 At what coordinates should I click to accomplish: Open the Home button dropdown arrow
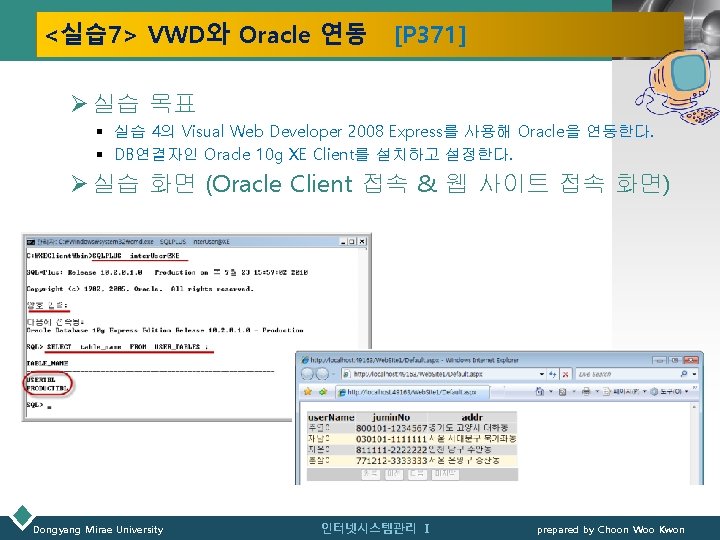(x=551, y=392)
